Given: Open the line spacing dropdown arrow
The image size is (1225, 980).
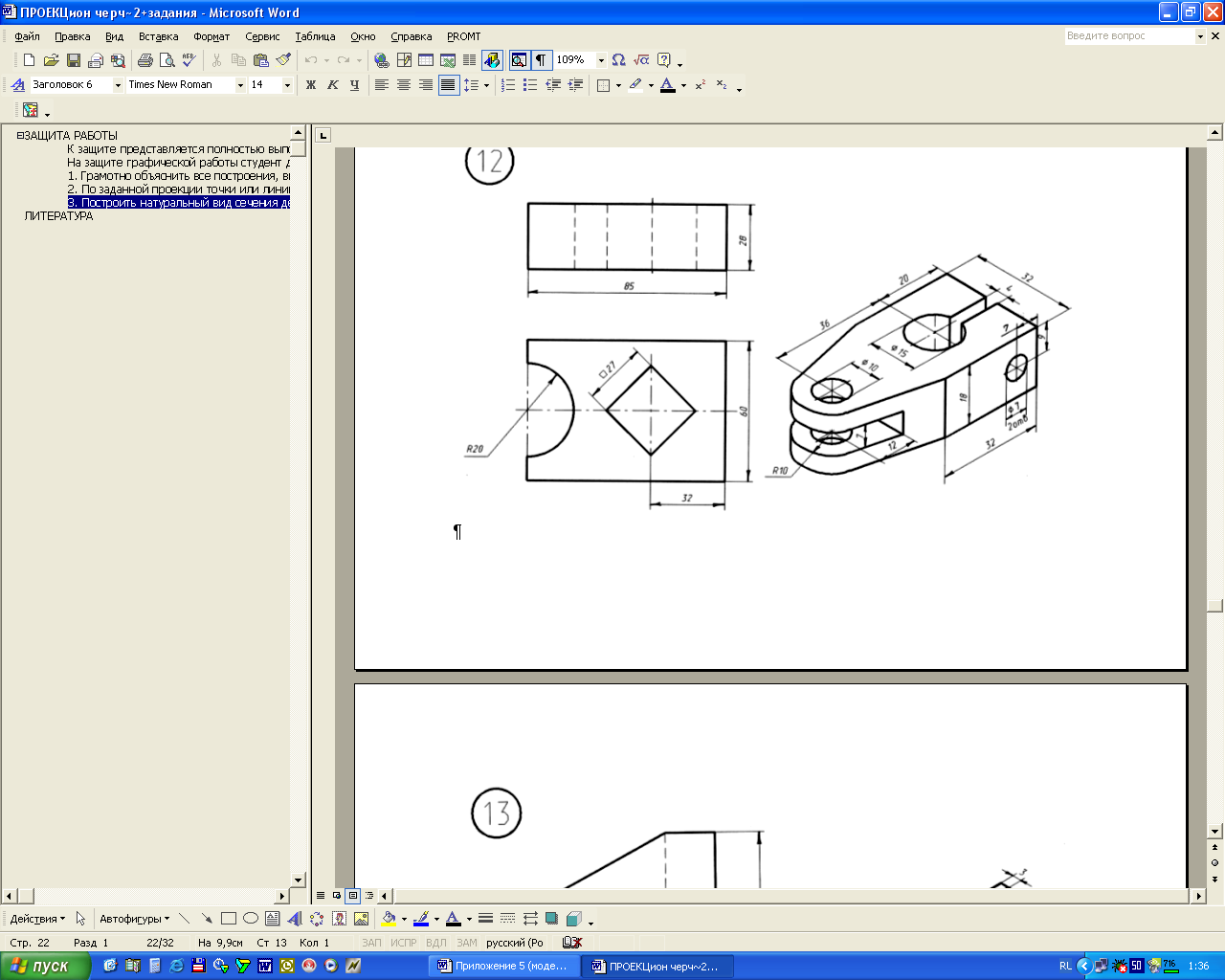Looking at the screenshot, I should point(486,85).
